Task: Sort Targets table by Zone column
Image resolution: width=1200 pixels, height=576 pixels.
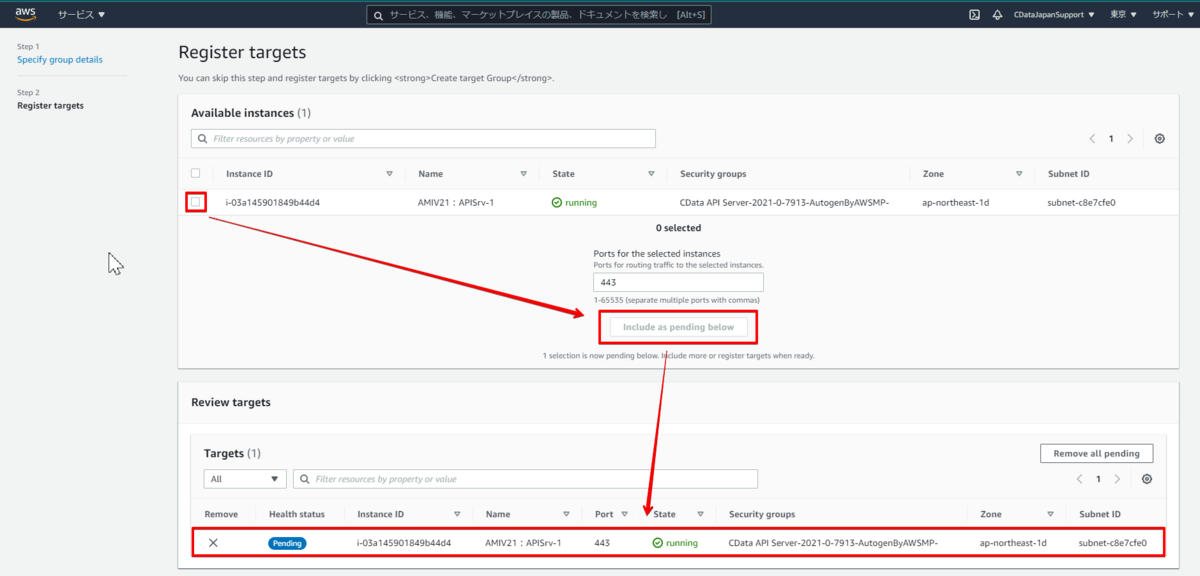Action: [1051, 514]
